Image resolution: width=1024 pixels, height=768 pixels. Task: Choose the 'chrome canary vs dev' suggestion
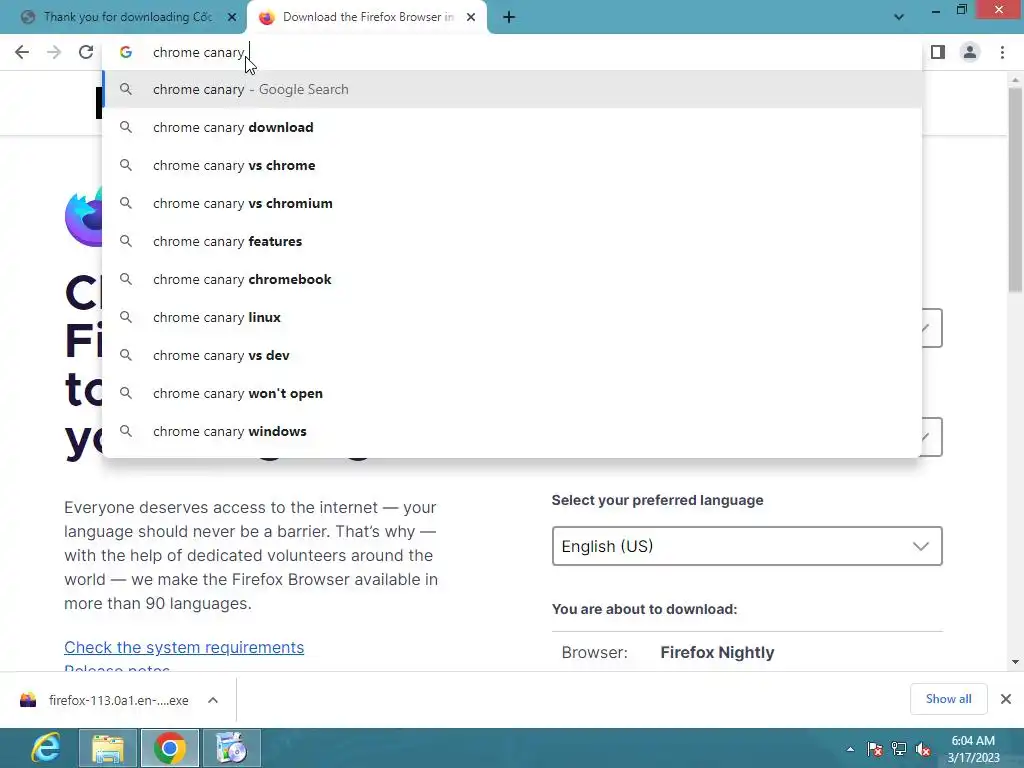tap(513, 355)
